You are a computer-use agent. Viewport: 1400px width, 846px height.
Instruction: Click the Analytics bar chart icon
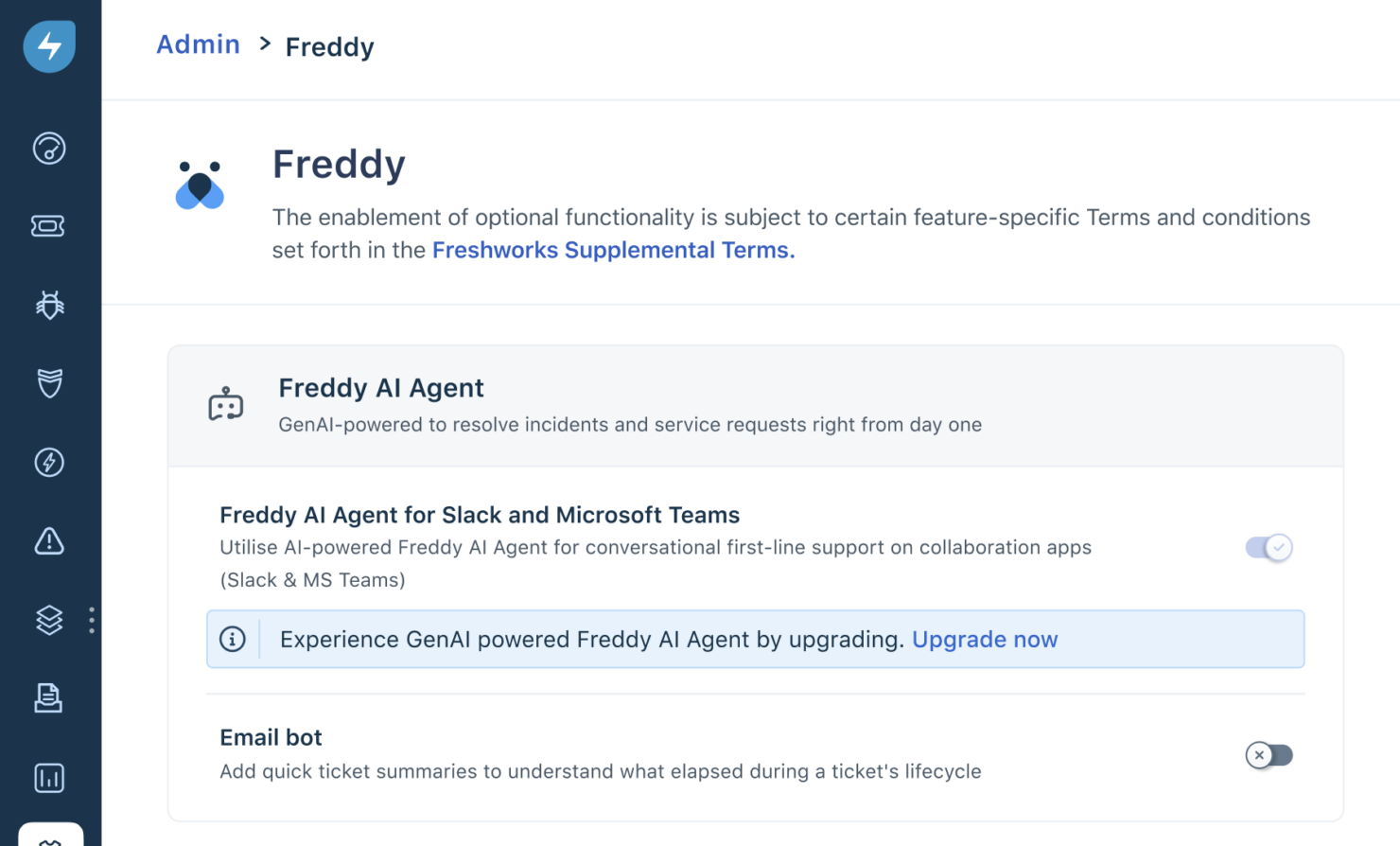tap(48, 777)
